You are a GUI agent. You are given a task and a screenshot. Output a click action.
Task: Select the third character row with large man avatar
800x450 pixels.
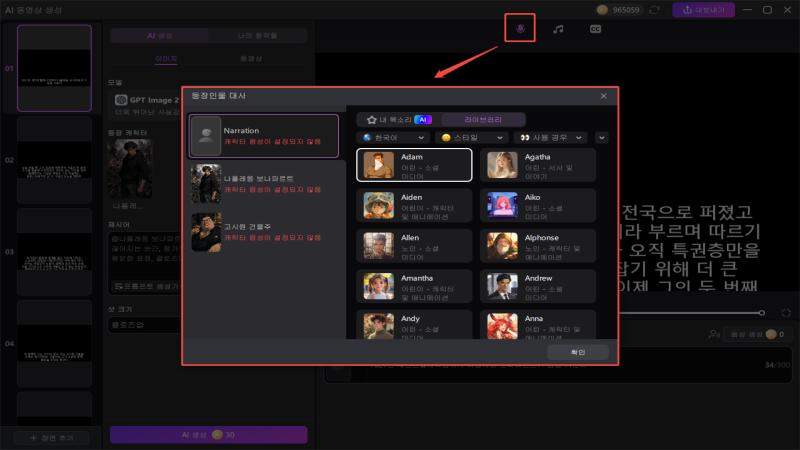coord(264,232)
